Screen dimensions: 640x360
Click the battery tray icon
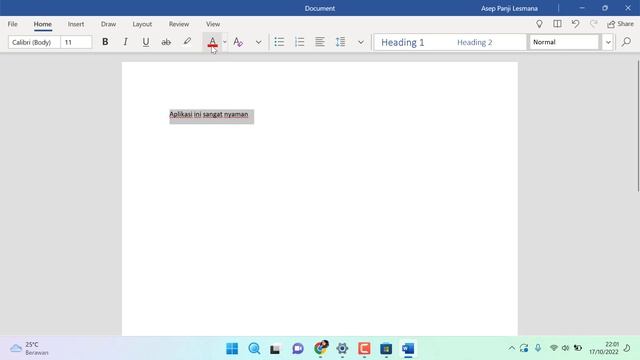578,348
